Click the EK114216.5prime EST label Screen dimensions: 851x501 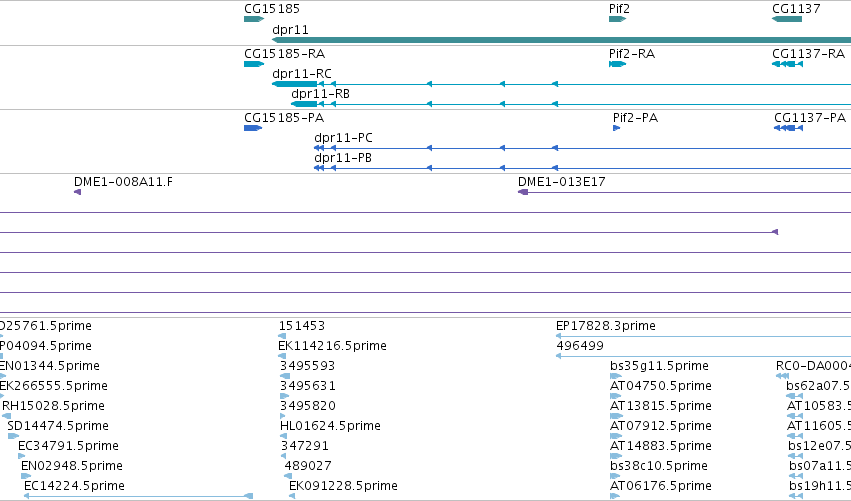(x=332, y=346)
